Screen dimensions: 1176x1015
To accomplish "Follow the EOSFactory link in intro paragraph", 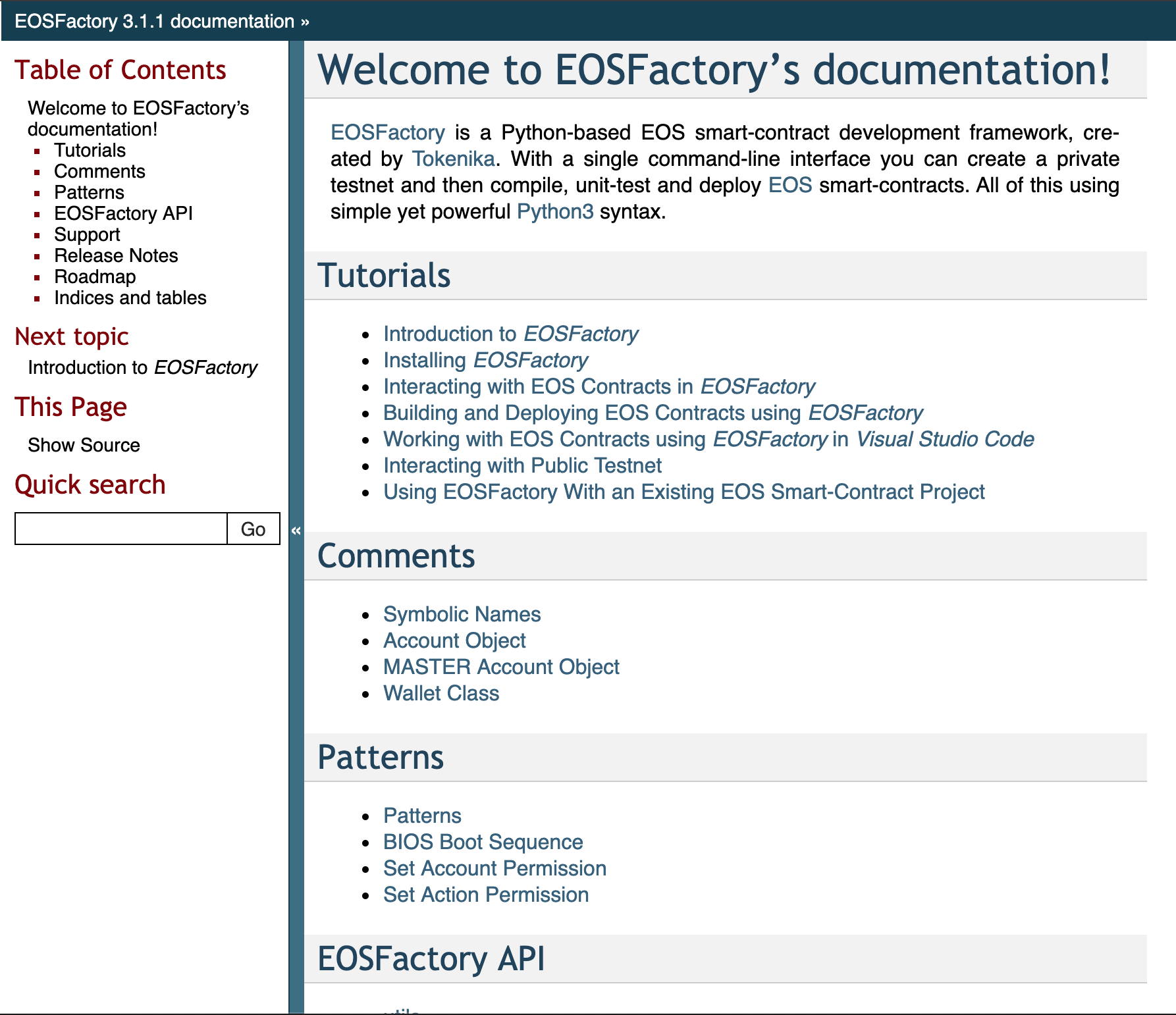I will 388,132.
